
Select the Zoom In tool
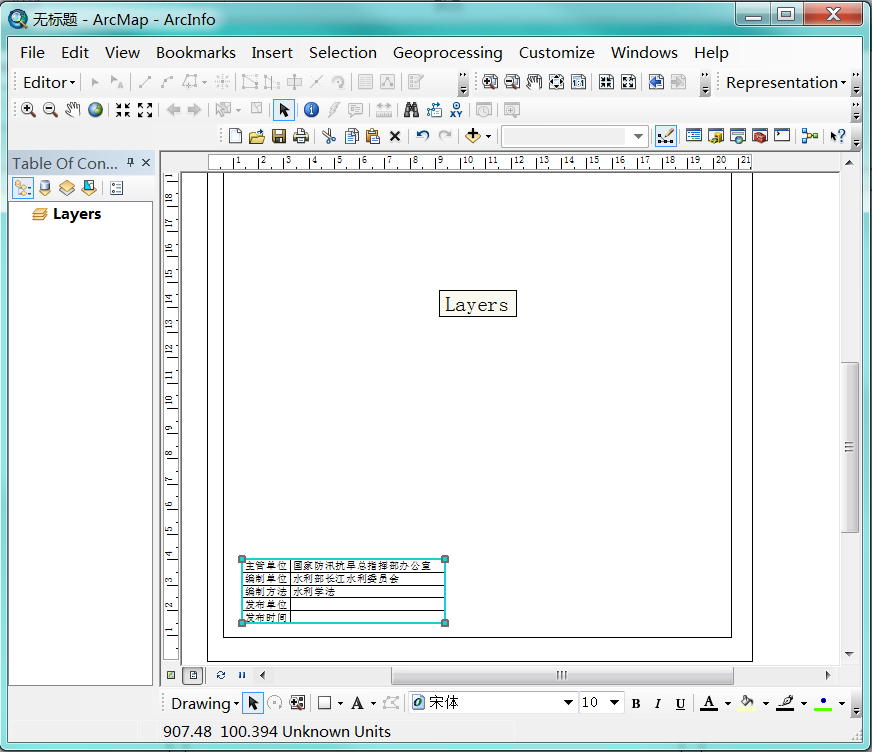(28, 110)
